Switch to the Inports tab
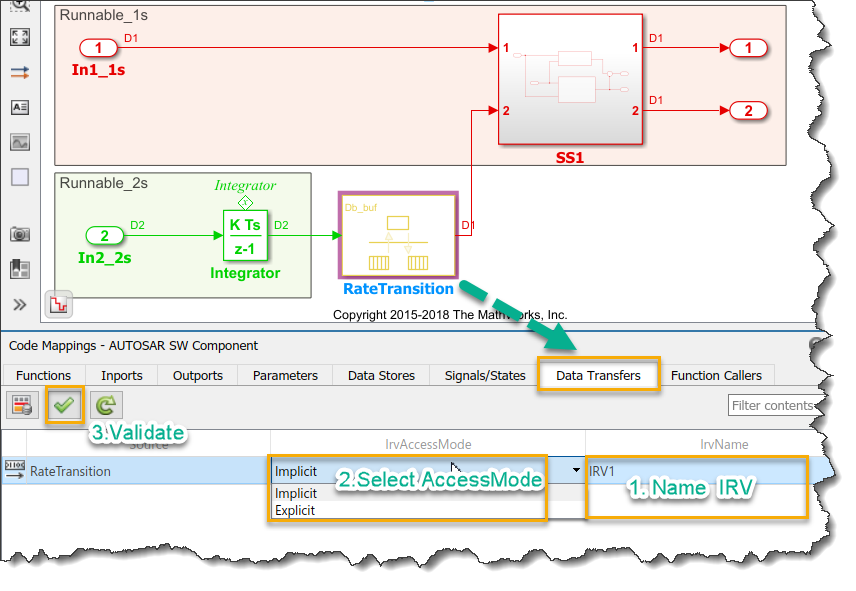This screenshot has width=856, height=591. pyautogui.click(x=122, y=375)
